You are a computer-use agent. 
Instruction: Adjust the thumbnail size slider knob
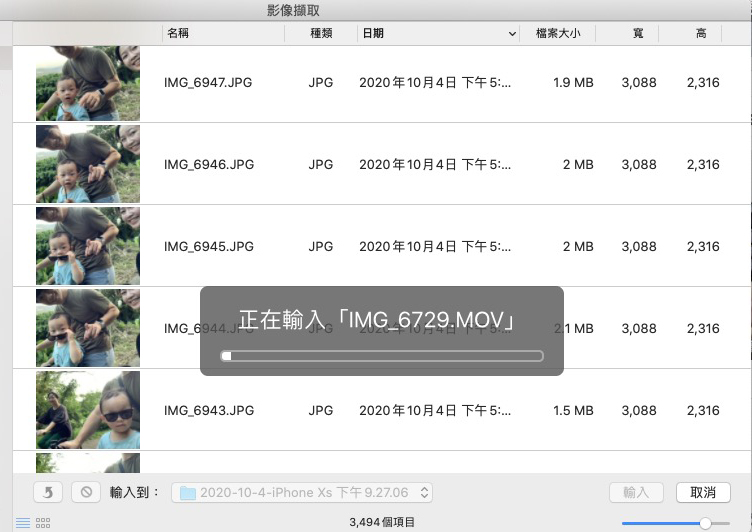705,523
